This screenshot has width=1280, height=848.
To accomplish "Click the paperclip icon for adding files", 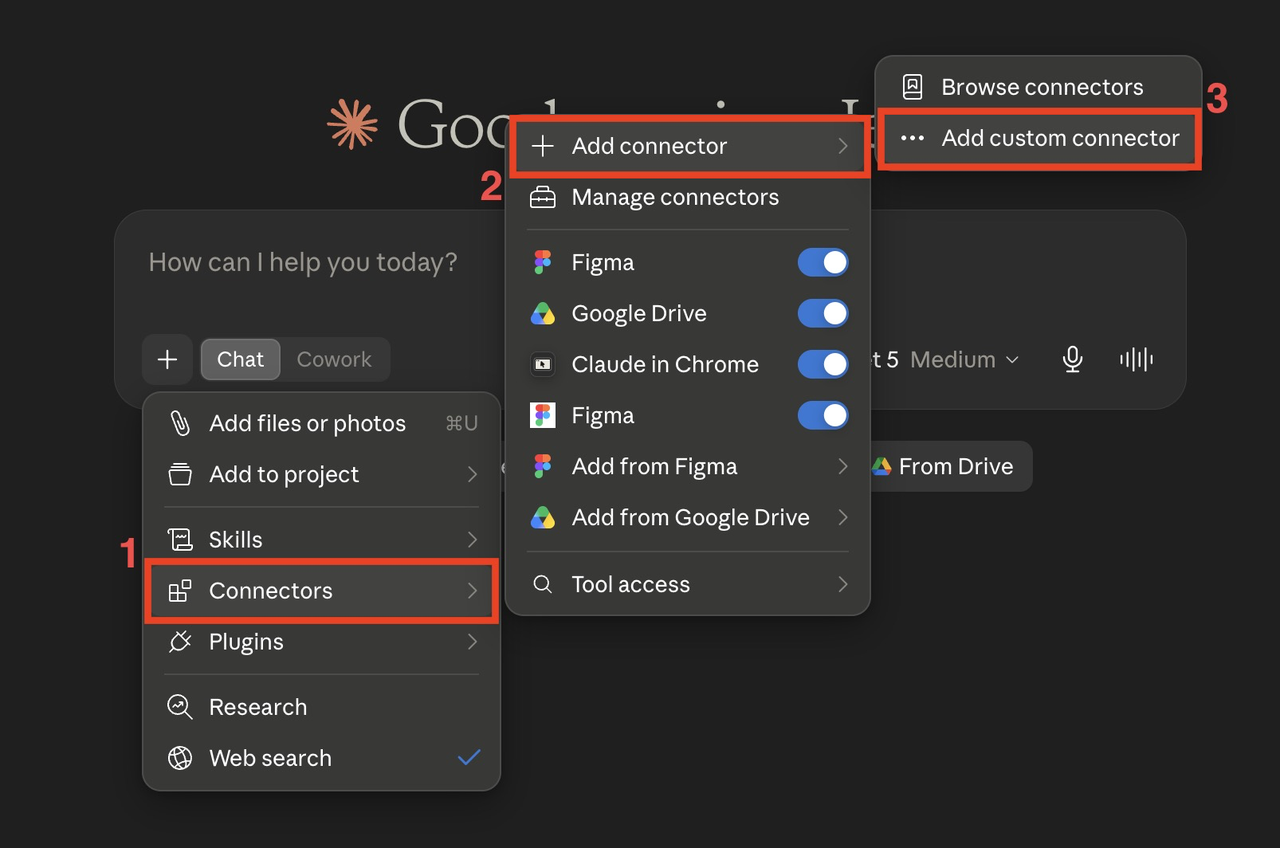I will point(180,424).
